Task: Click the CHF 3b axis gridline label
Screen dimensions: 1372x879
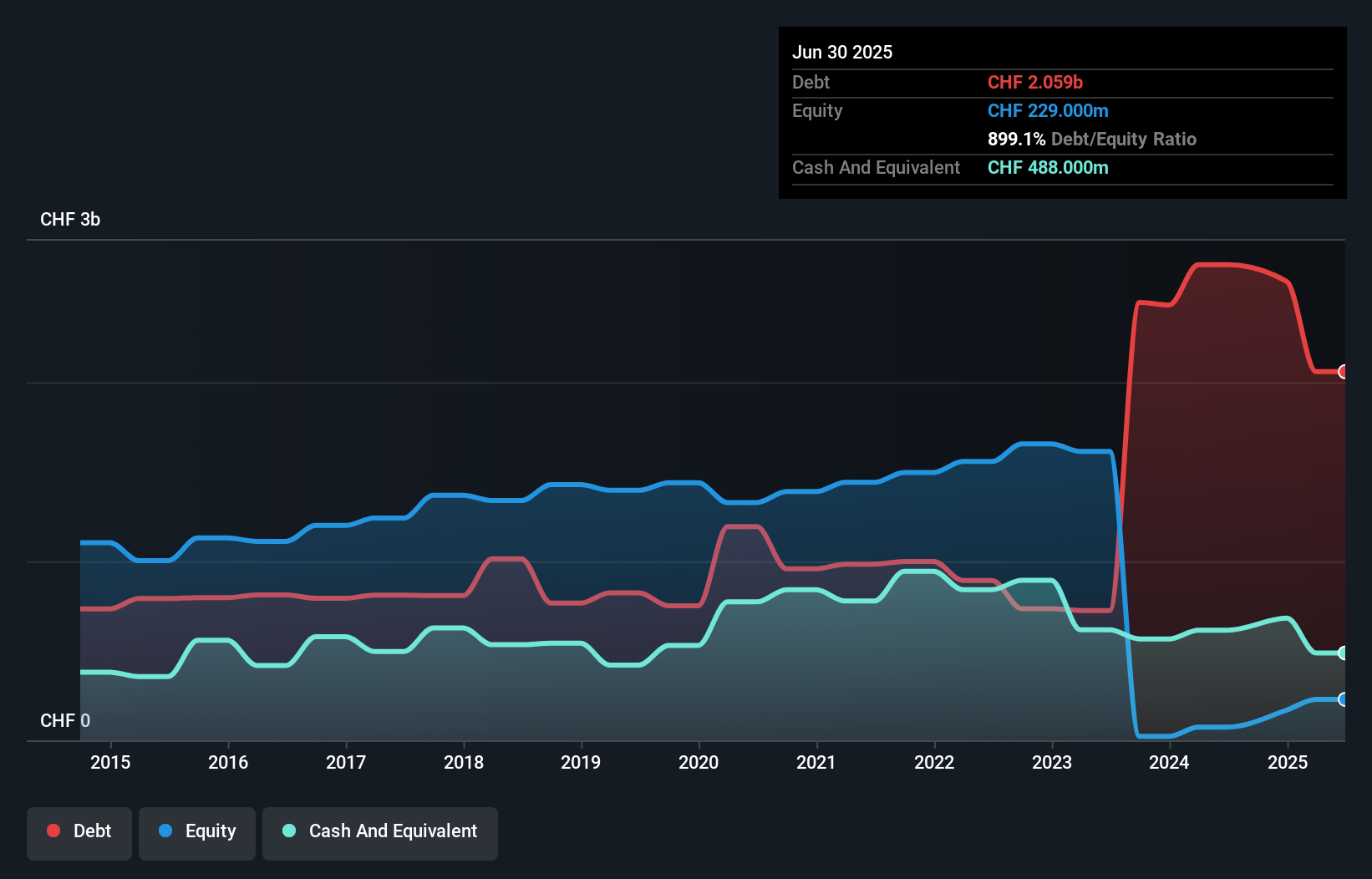Action: [x=70, y=220]
